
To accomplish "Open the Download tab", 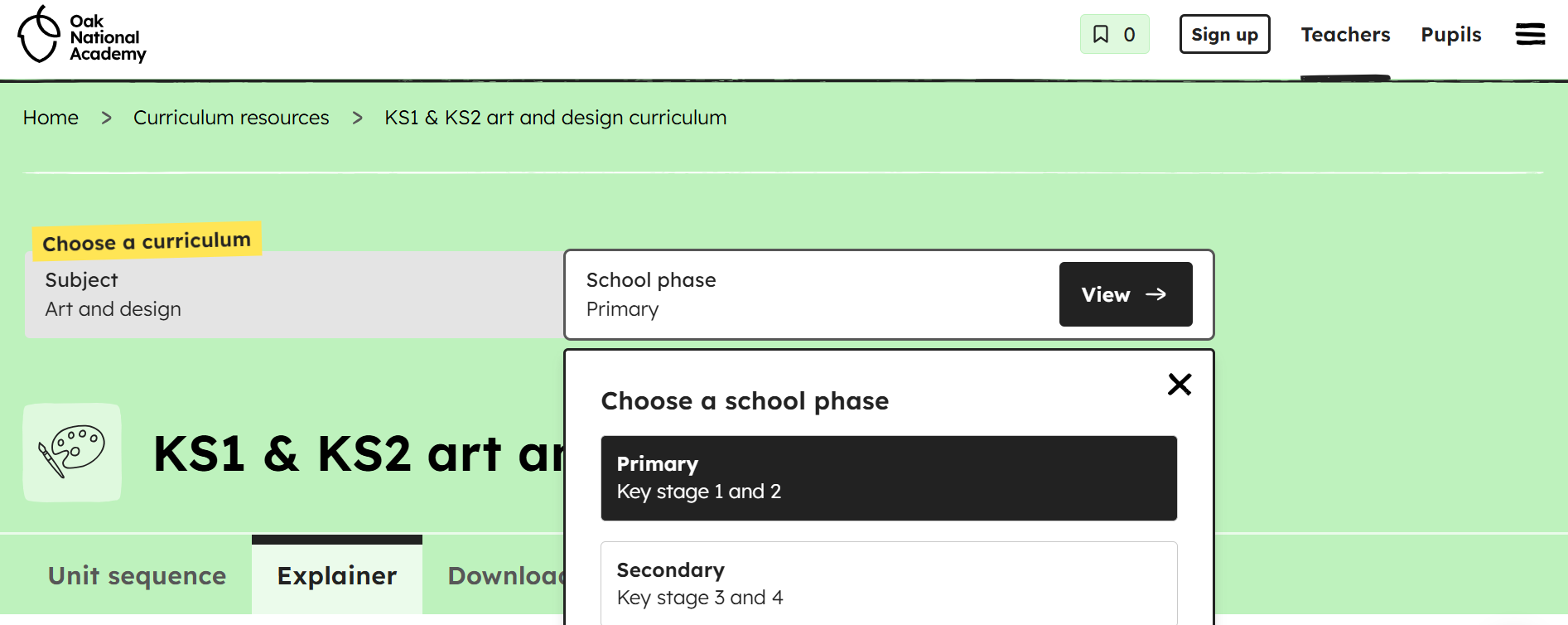I will (x=505, y=576).
